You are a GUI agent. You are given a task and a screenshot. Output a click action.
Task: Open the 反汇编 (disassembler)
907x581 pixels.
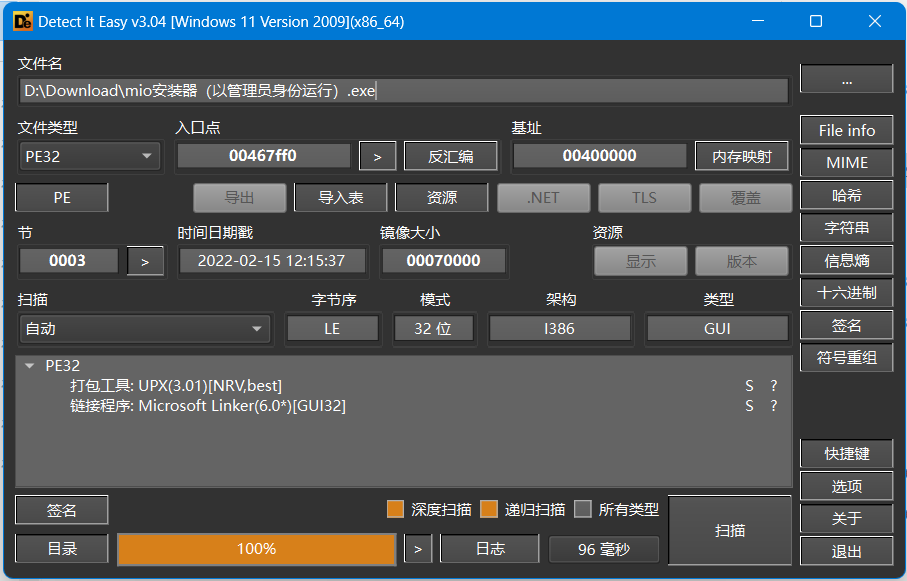click(x=451, y=156)
